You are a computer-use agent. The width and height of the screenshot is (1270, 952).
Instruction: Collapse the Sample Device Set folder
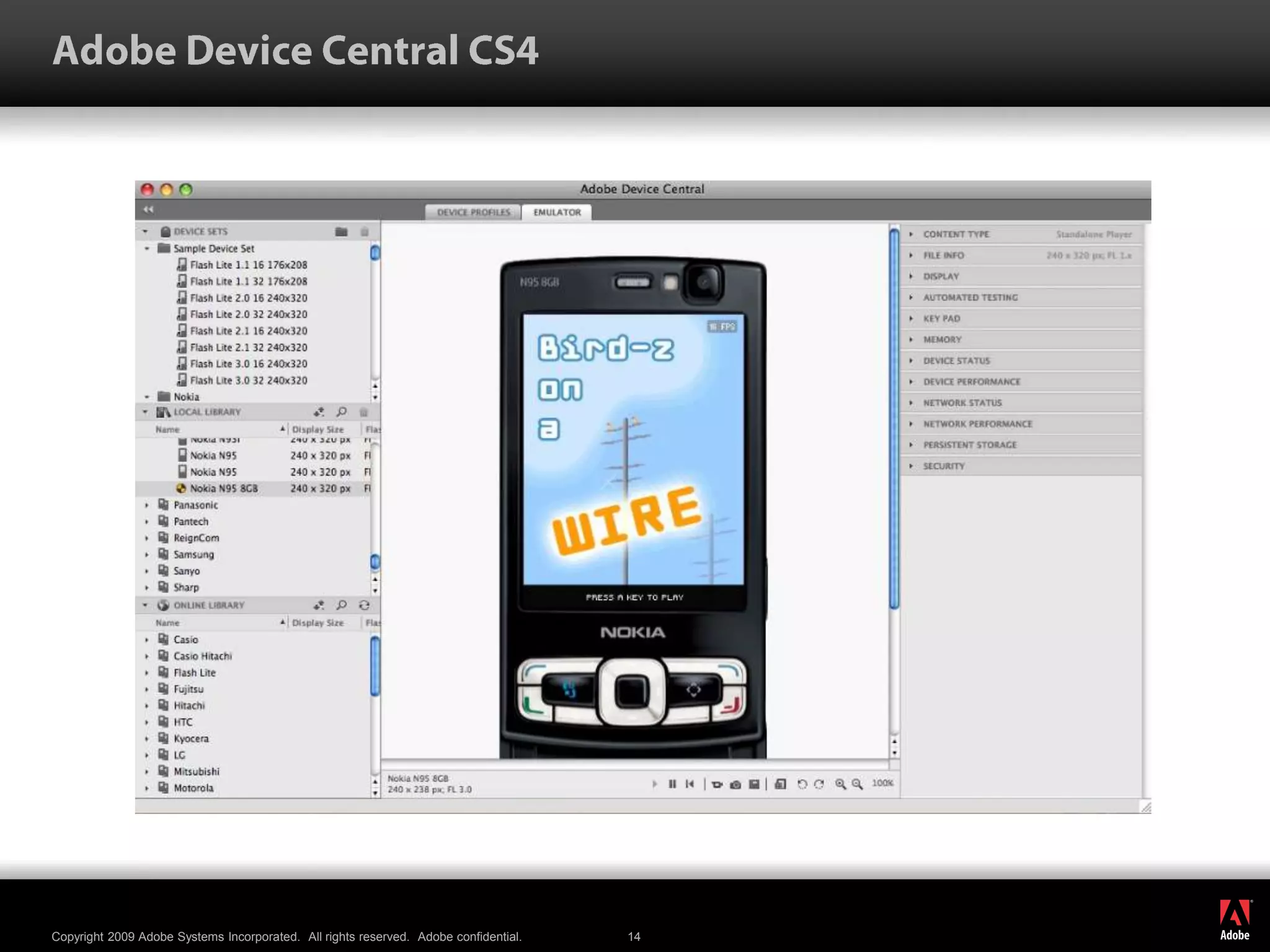click(x=147, y=249)
